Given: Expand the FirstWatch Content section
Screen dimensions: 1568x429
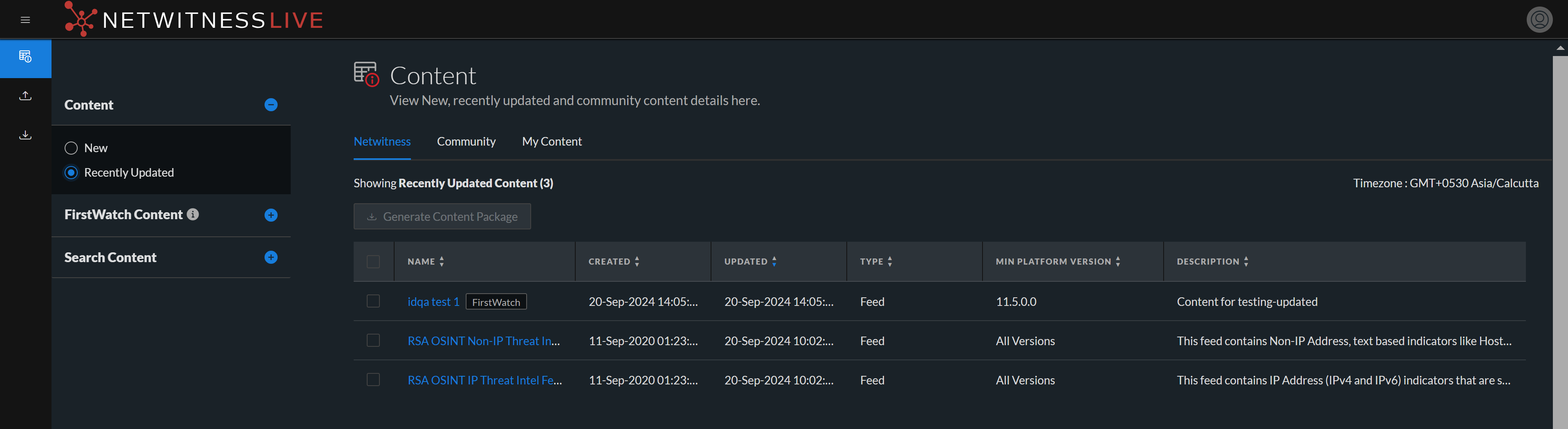Looking at the screenshot, I should 271,216.
